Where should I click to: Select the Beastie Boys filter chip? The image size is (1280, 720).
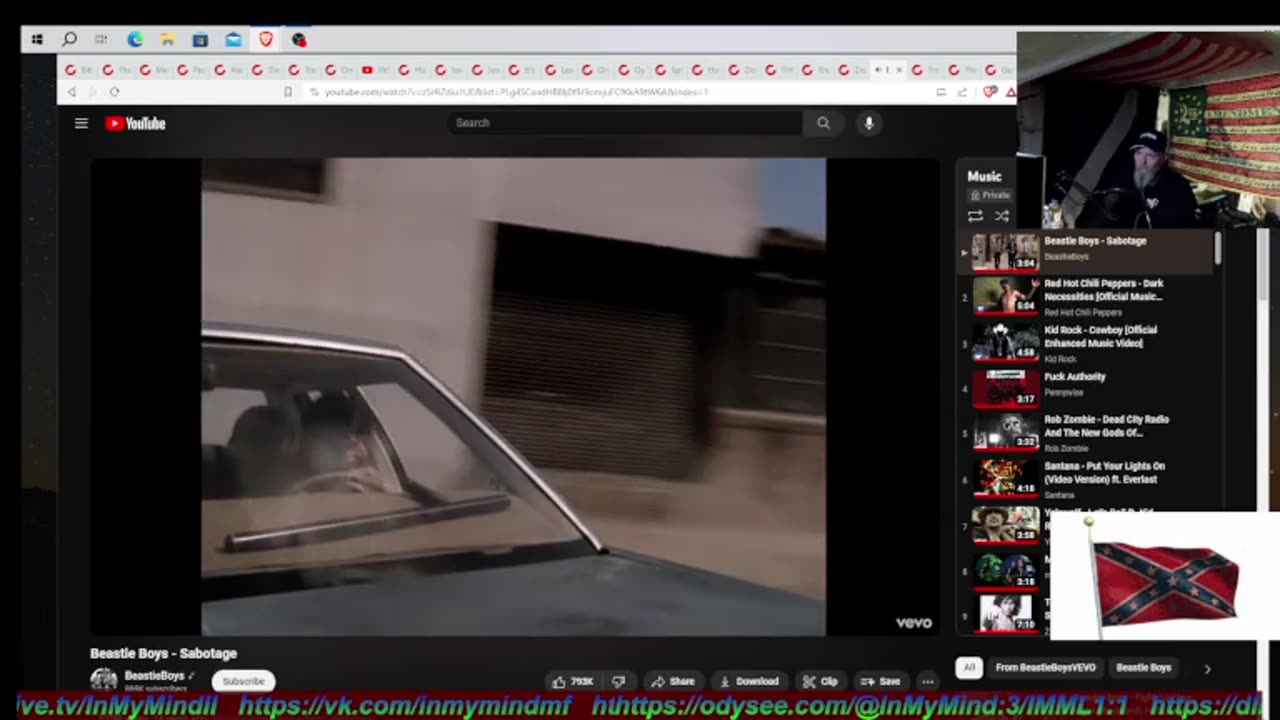[1143, 667]
